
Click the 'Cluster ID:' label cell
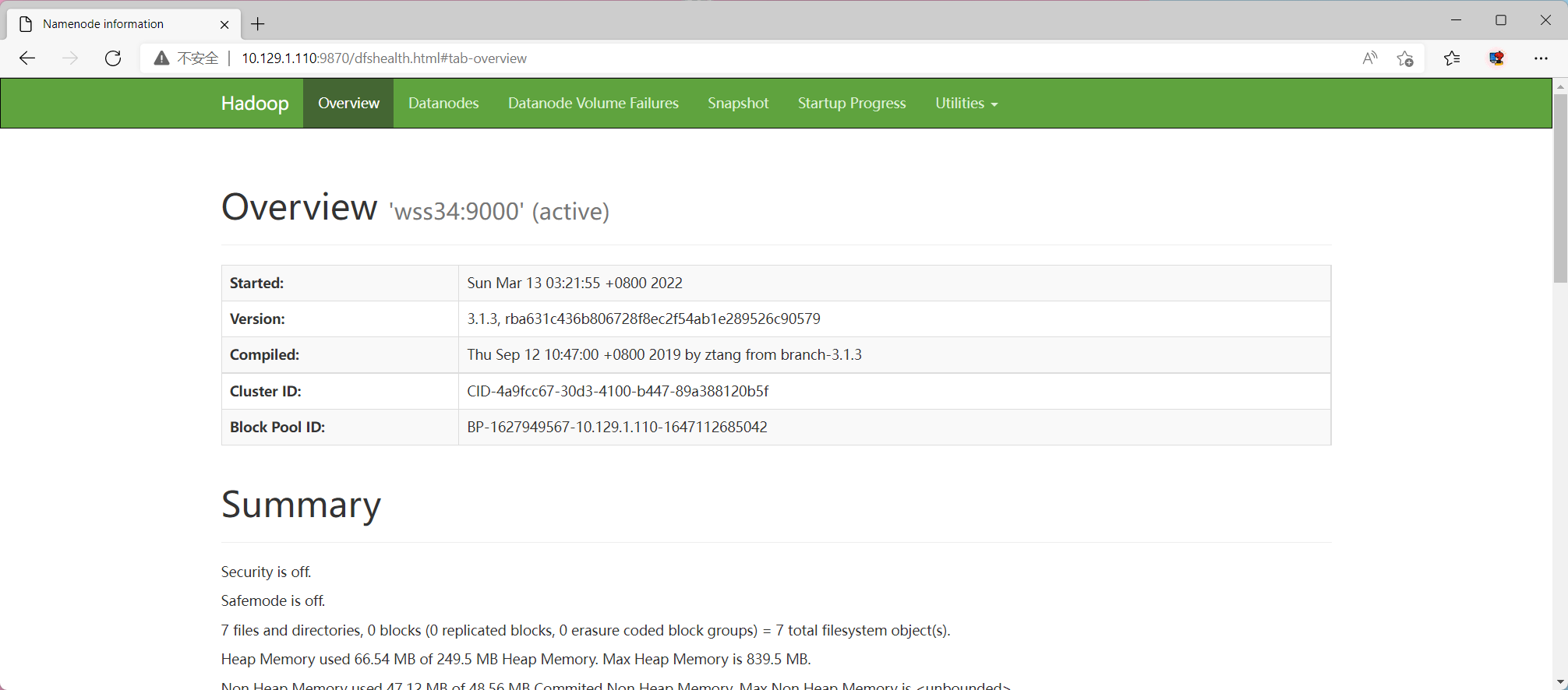click(x=340, y=391)
